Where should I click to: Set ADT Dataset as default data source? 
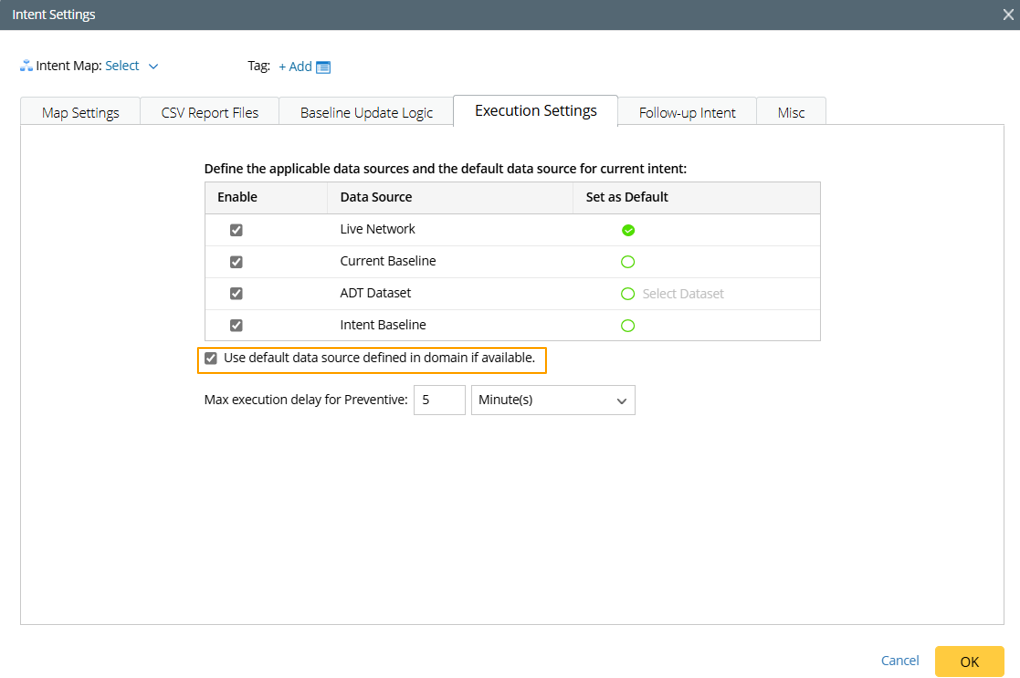point(628,294)
